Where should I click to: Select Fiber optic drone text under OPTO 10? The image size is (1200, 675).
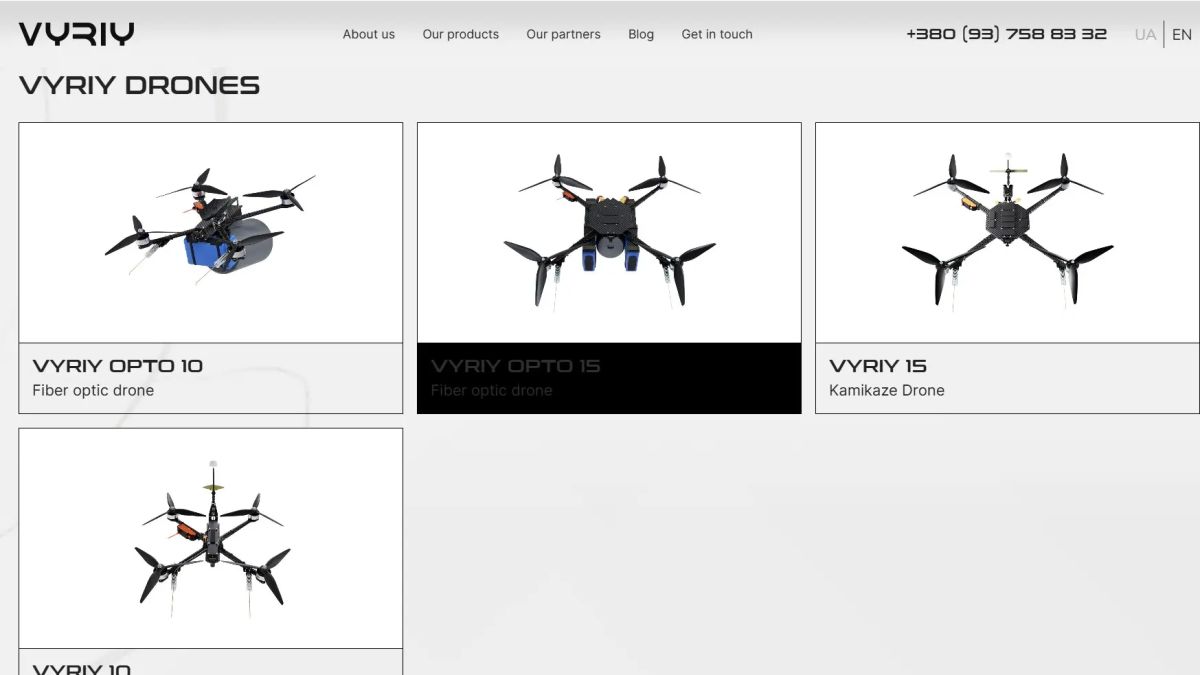point(93,391)
